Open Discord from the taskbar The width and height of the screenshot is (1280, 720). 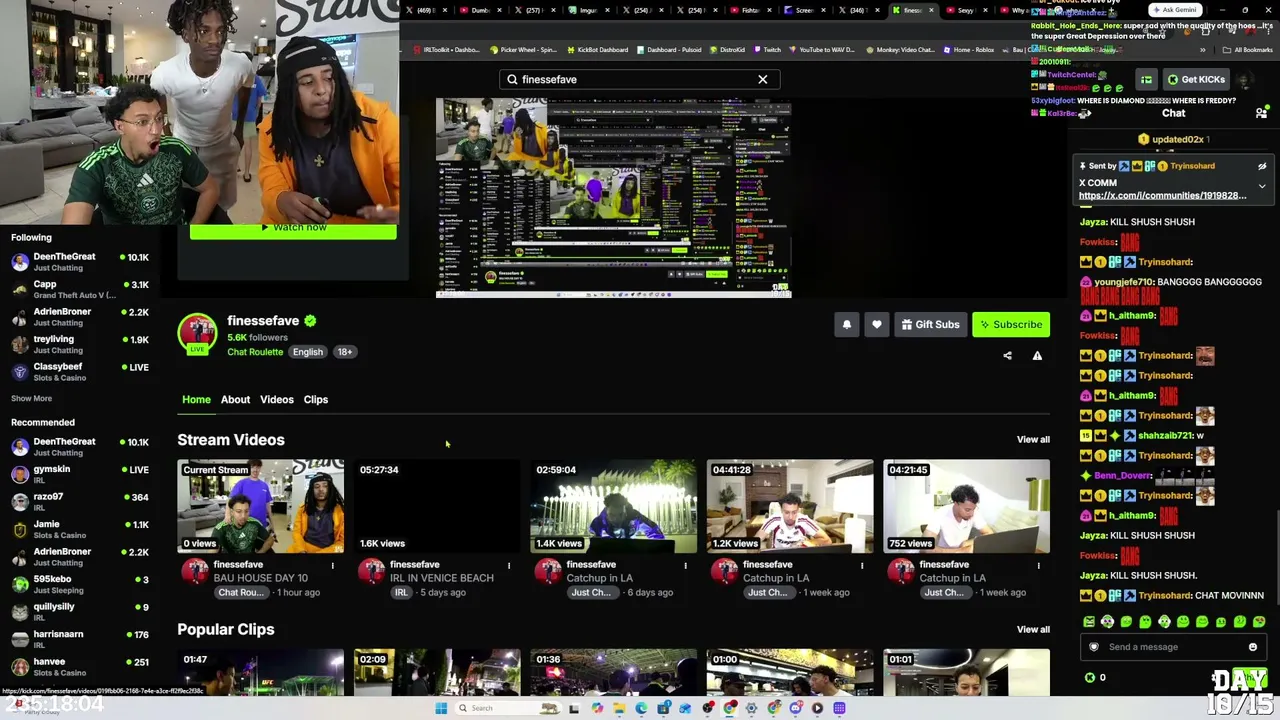click(796, 708)
